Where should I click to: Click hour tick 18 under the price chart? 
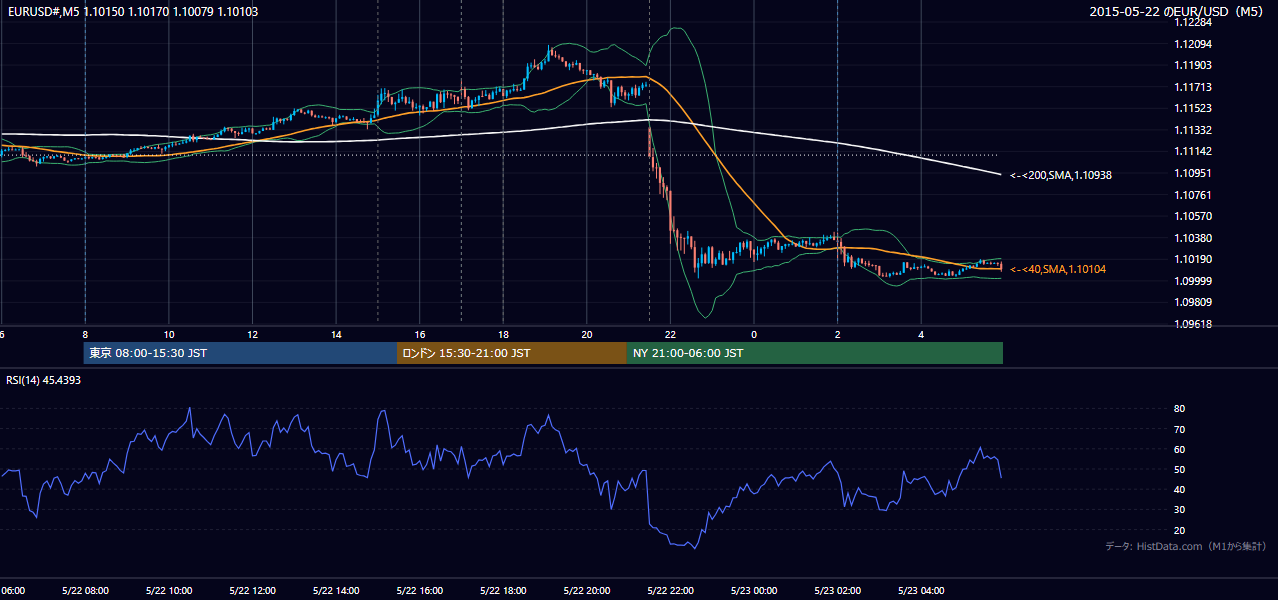pos(503,334)
